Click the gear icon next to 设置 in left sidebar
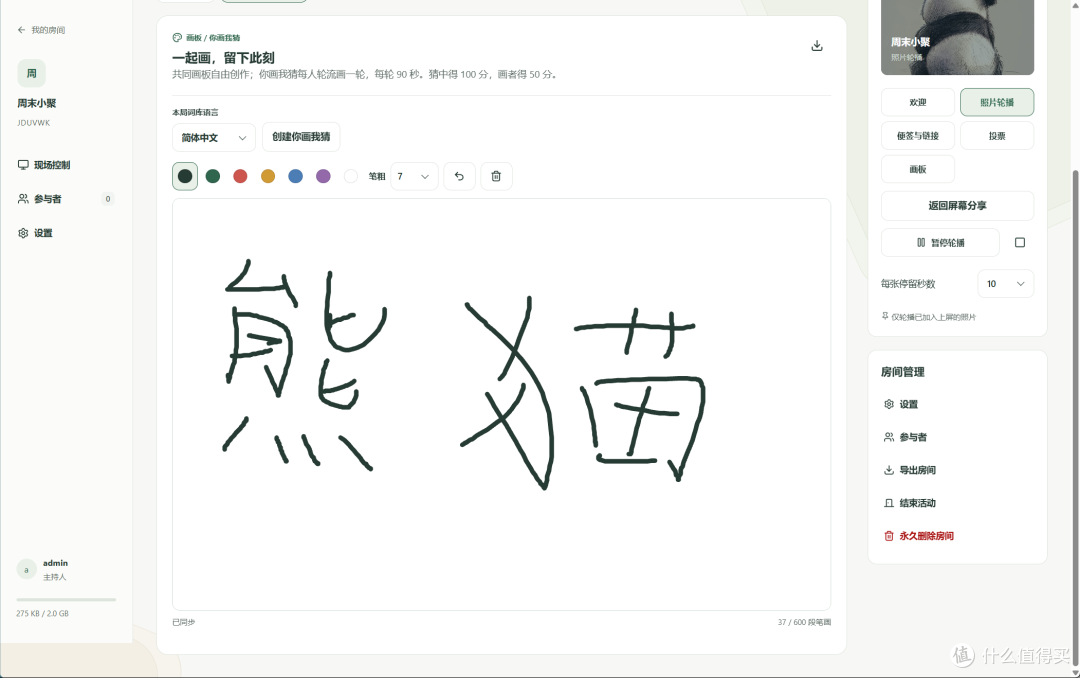The height and width of the screenshot is (678, 1080). 23,233
